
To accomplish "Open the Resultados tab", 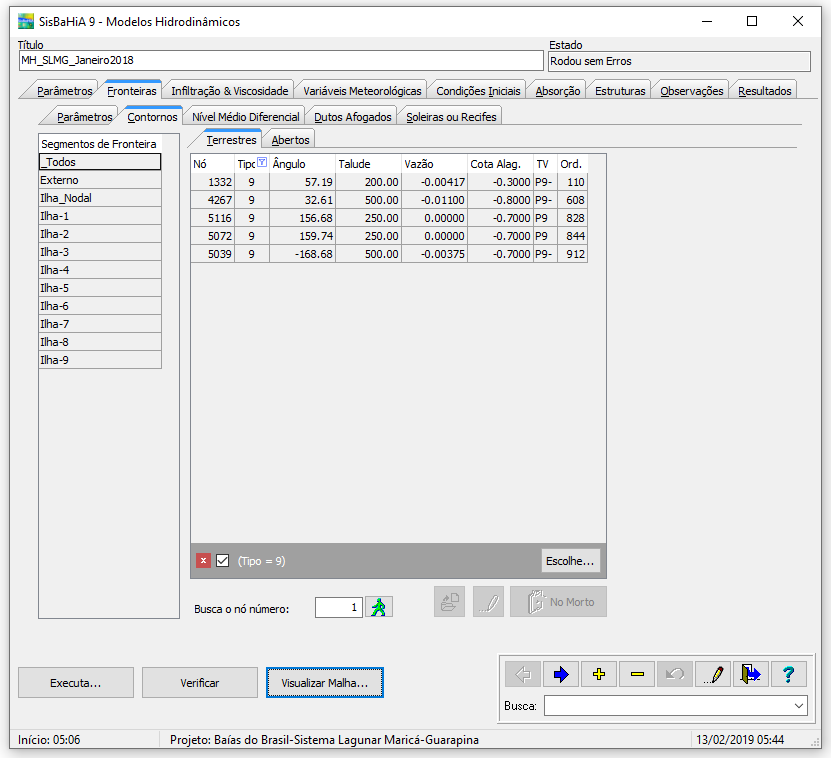I will tap(764, 91).
